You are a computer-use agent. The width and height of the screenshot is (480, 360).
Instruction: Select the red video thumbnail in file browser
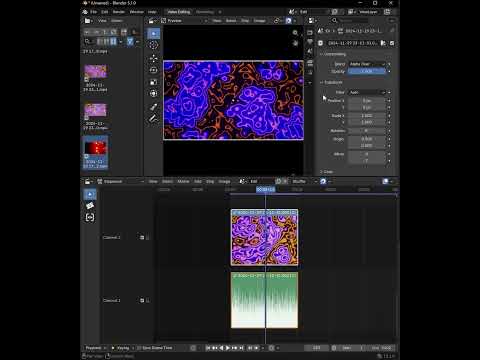point(96,148)
